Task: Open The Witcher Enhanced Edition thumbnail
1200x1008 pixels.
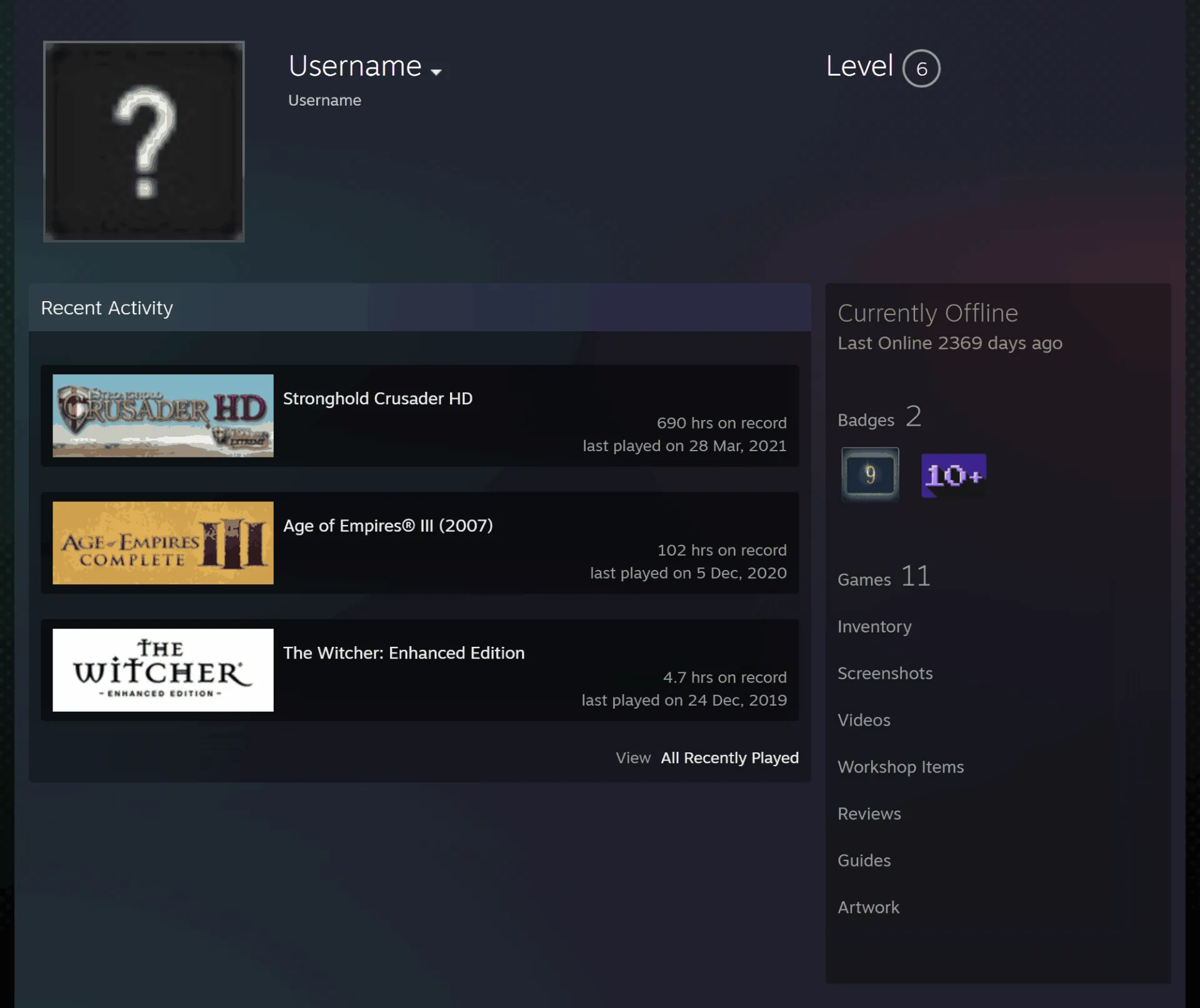Action: click(163, 670)
